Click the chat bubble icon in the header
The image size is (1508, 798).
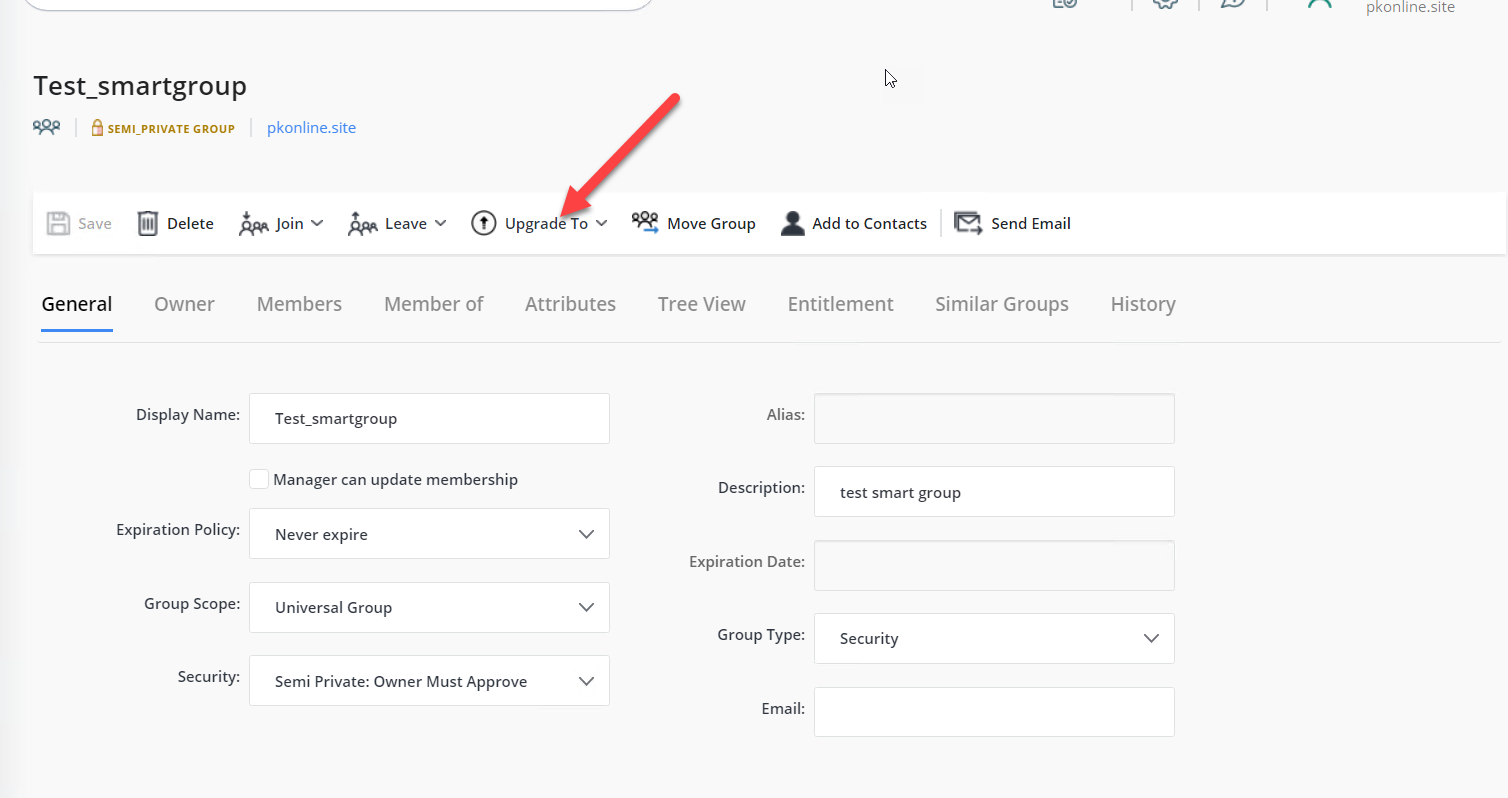pos(1232,4)
